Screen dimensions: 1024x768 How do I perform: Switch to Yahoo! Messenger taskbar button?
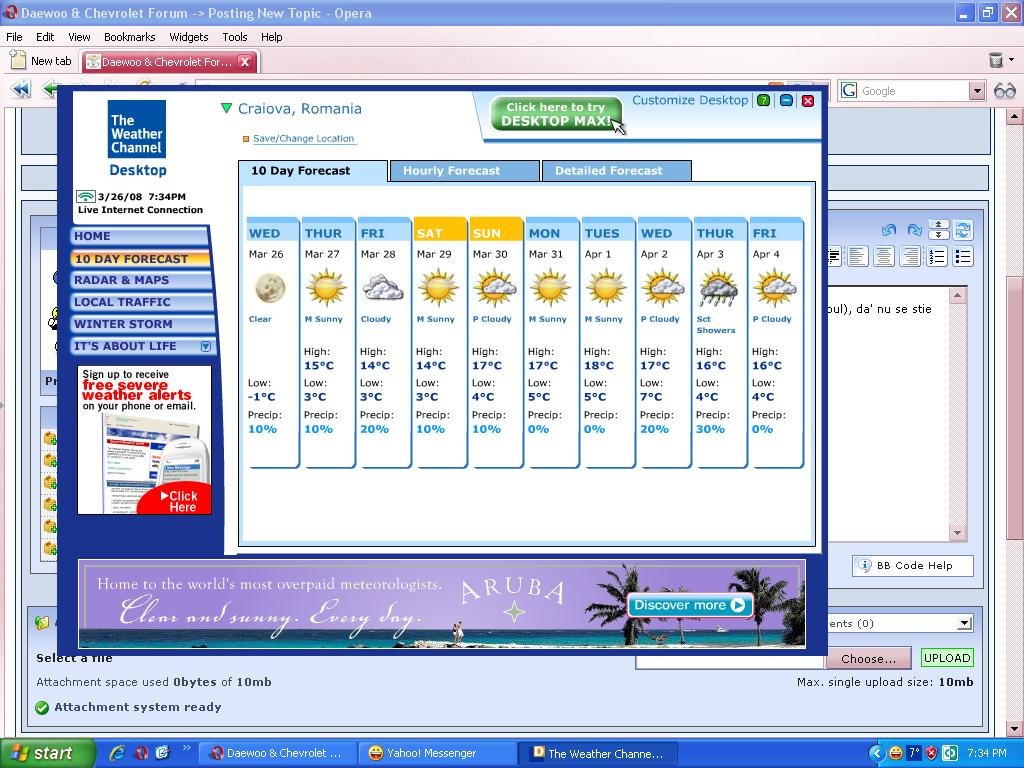click(x=437, y=753)
